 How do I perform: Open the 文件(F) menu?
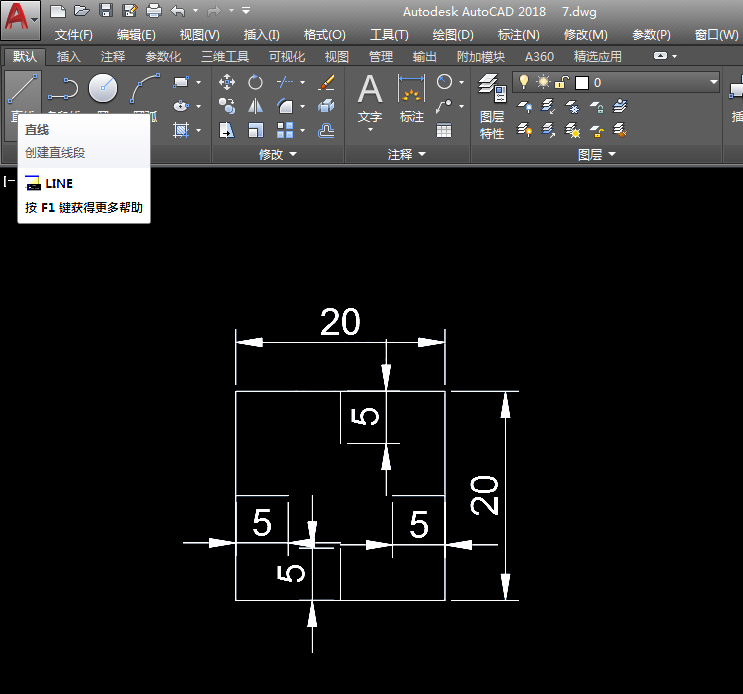74,34
